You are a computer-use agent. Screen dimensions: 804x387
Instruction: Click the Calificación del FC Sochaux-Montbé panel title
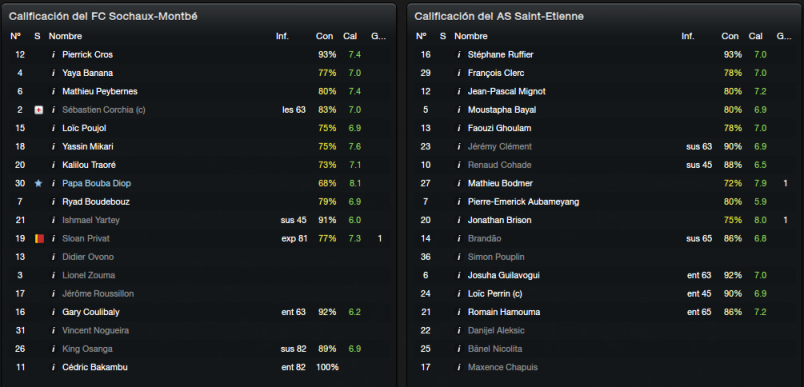(103, 16)
